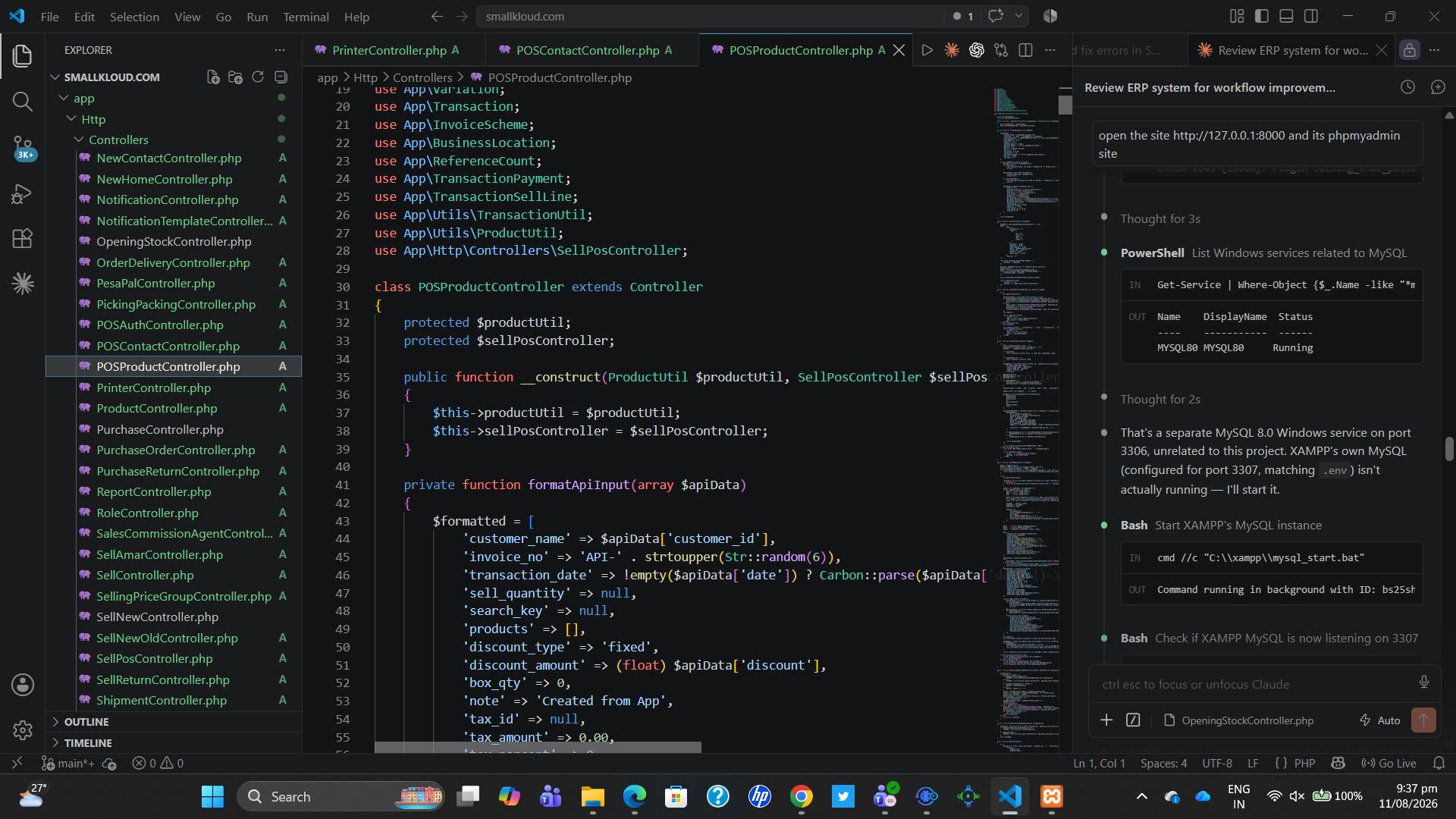Collapse the Controllers folder

click(x=118, y=140)
